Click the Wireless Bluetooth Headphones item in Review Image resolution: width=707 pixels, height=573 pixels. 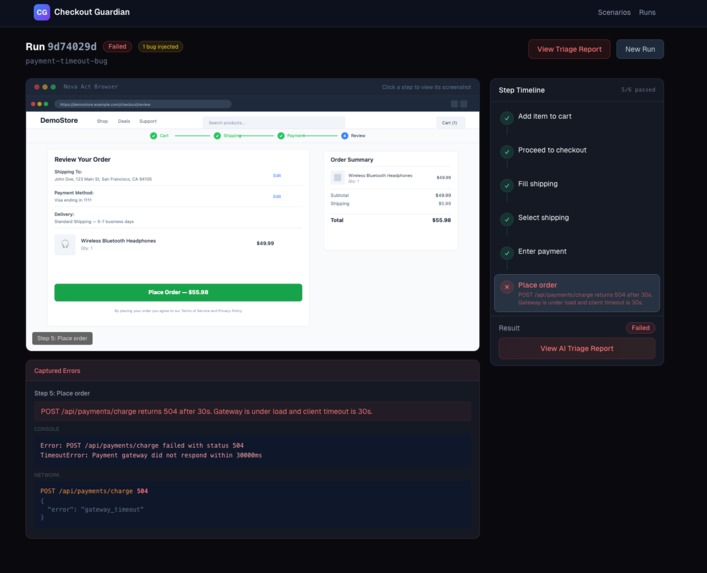point(118,241)
